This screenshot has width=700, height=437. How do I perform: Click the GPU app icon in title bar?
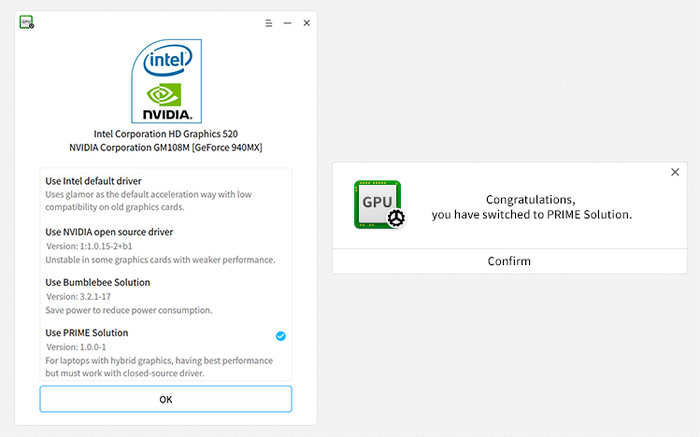(x=27, y=22)
